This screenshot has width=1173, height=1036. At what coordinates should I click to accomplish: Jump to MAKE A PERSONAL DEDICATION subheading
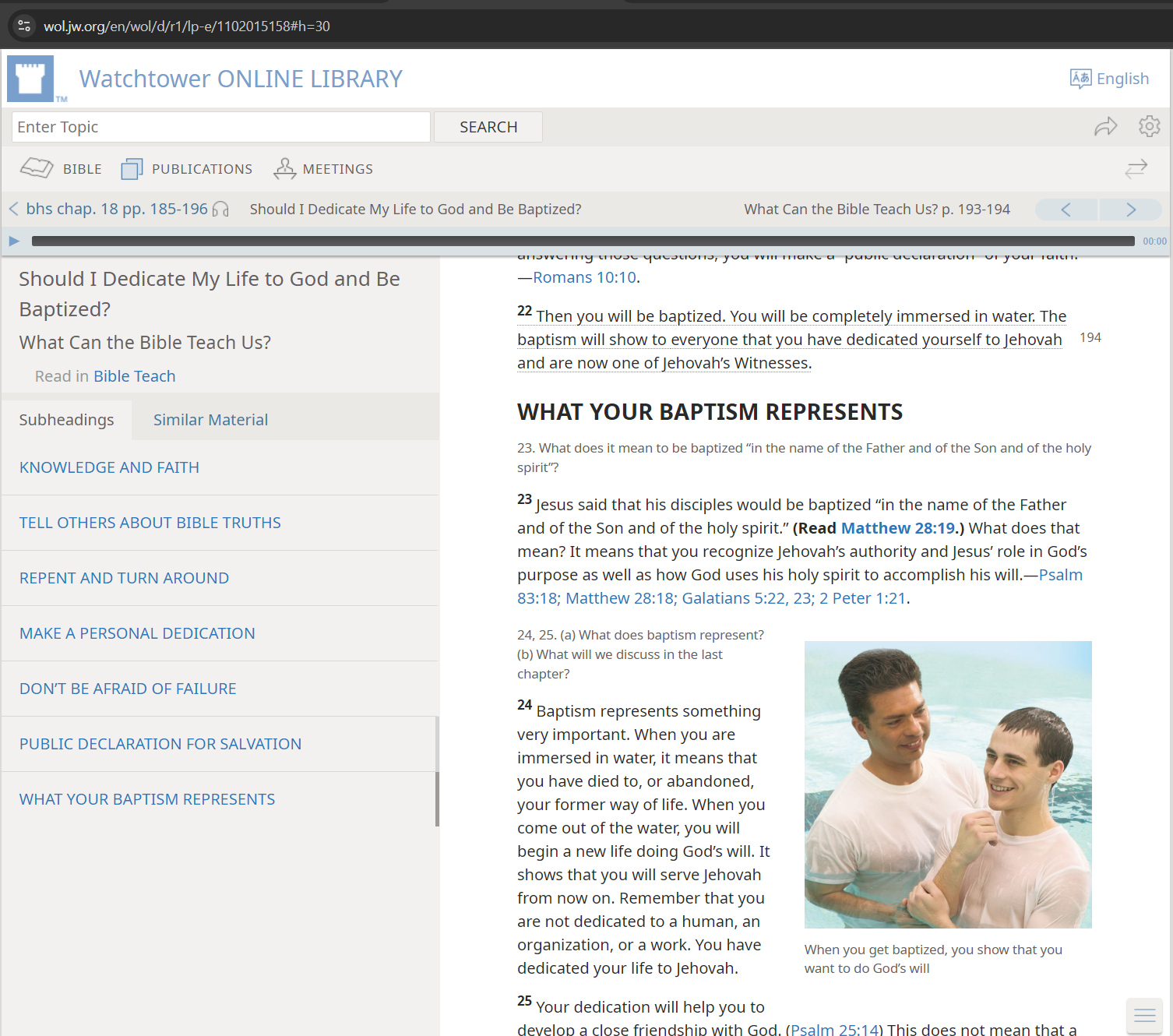(x=137, y=633)
